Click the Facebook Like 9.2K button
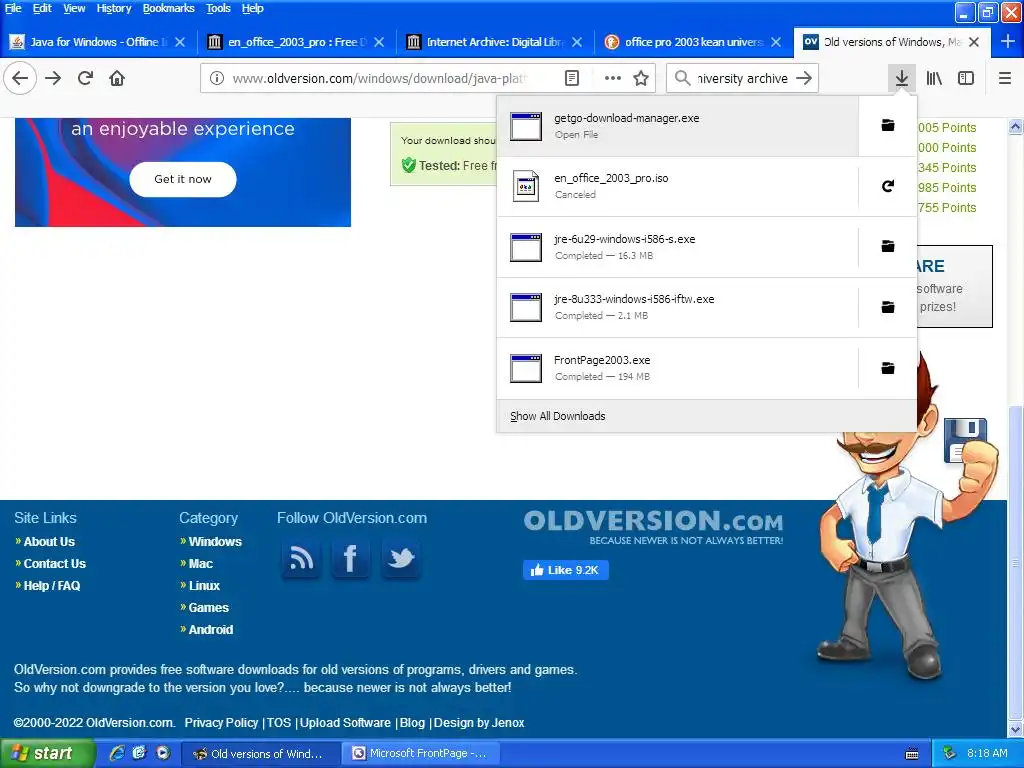Viewport: 1024px width, 768px height. click(x=566, y=570)
